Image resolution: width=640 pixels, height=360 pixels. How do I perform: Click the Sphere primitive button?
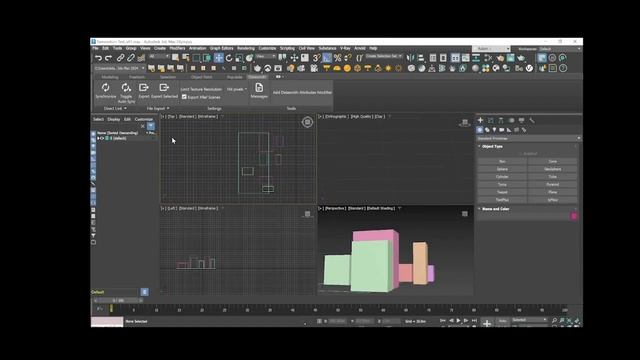[502, 169]
